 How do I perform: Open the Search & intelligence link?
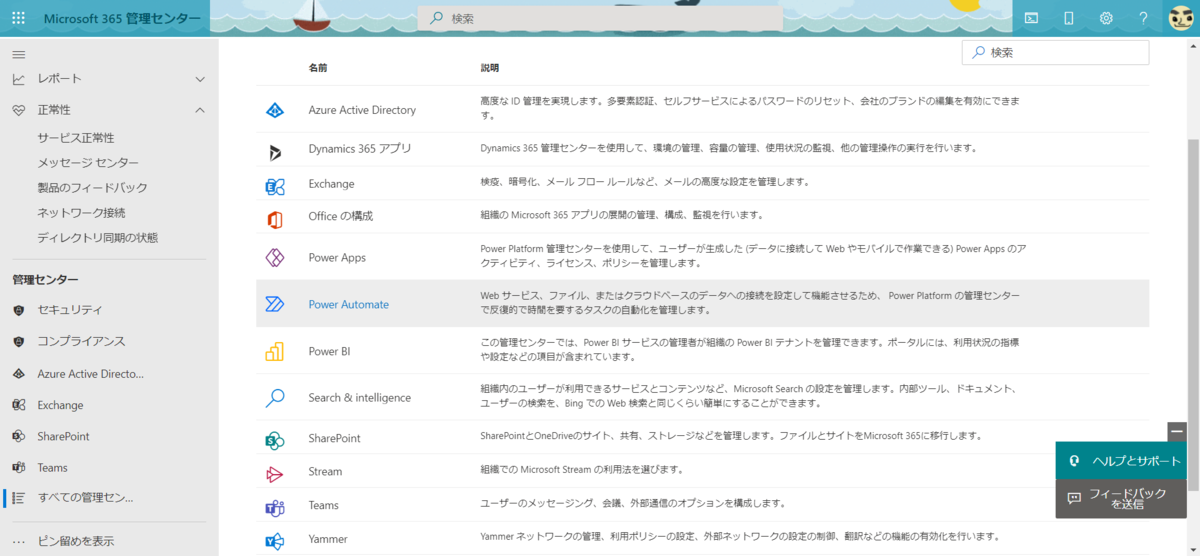pos(359,398)
